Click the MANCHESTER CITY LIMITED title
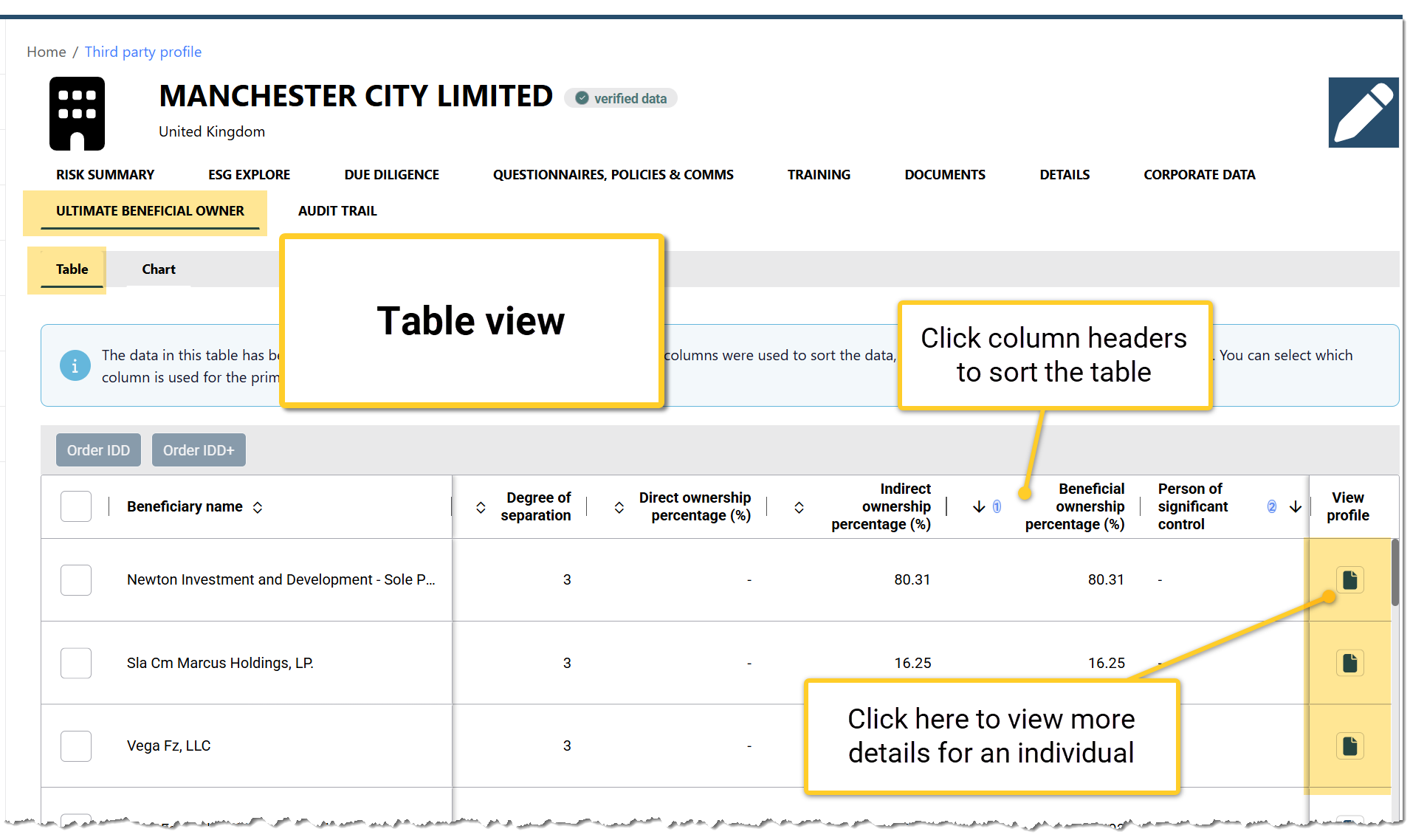The height and width of the screenshot is (840, 1410). click(x=356, y=96)
